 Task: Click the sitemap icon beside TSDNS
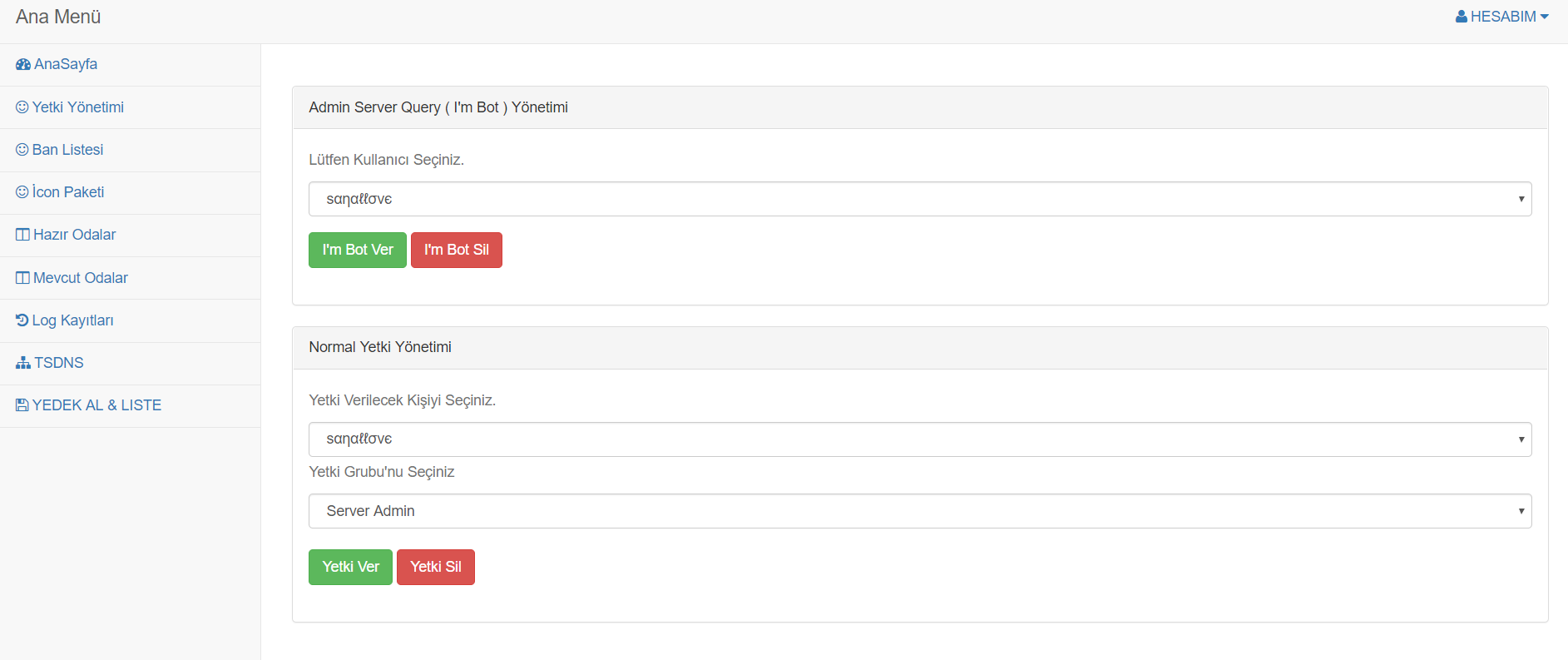(23, 363)
